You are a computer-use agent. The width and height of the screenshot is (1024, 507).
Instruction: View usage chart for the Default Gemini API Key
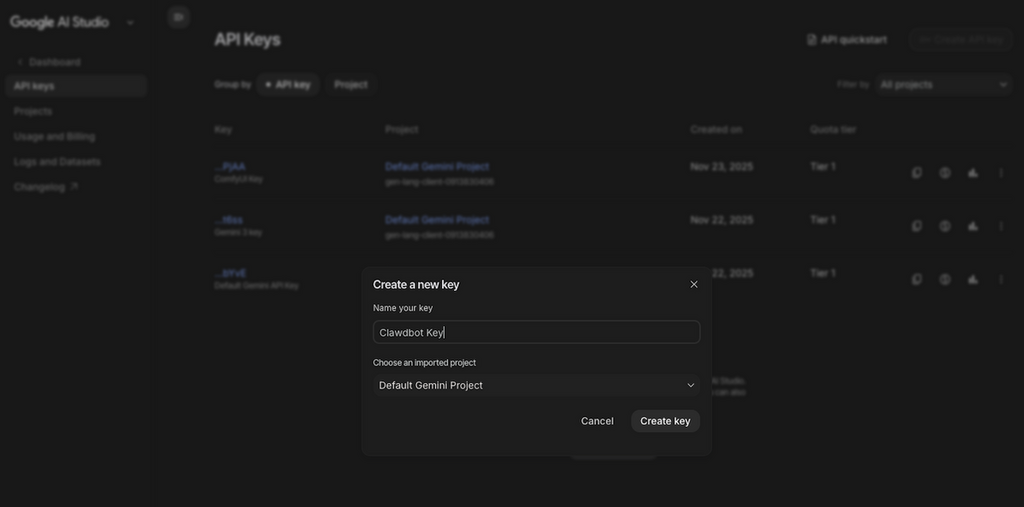click(x=973, y=279)
